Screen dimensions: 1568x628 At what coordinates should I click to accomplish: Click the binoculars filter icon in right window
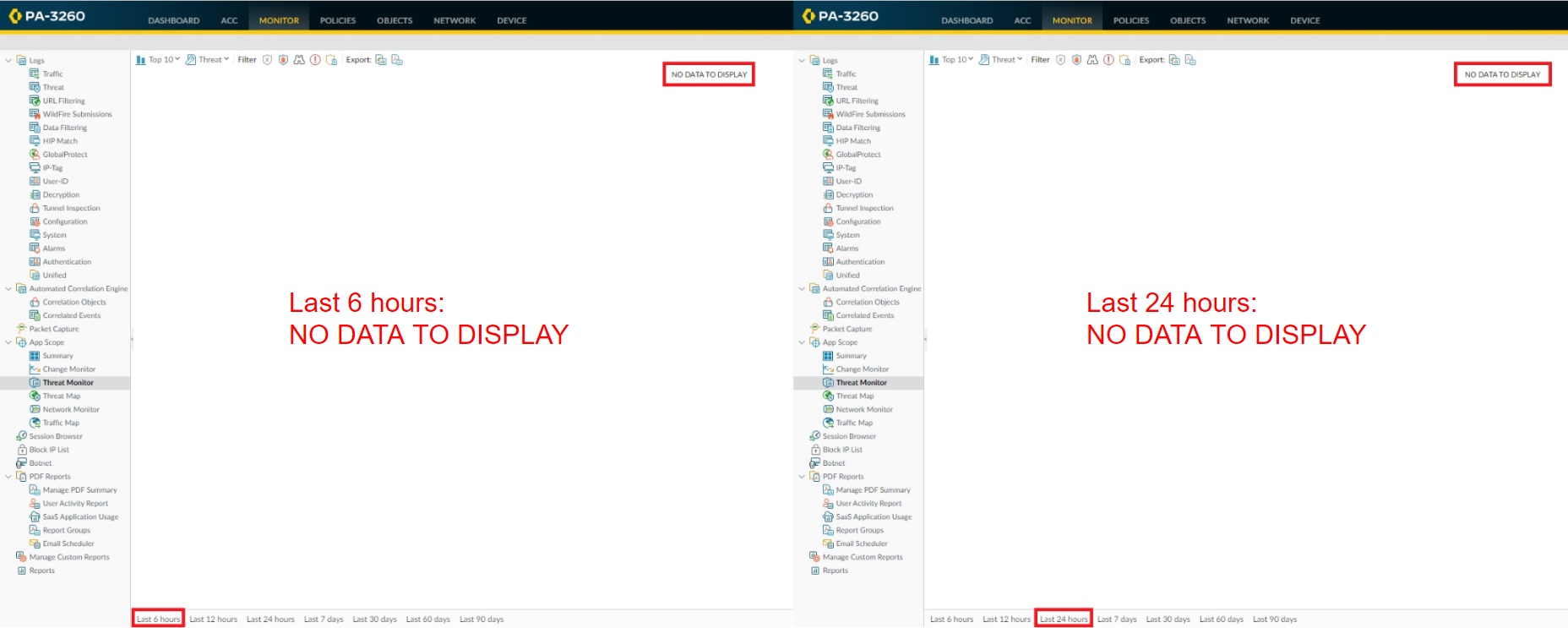pyautogui.click(x=1092, y=60)
